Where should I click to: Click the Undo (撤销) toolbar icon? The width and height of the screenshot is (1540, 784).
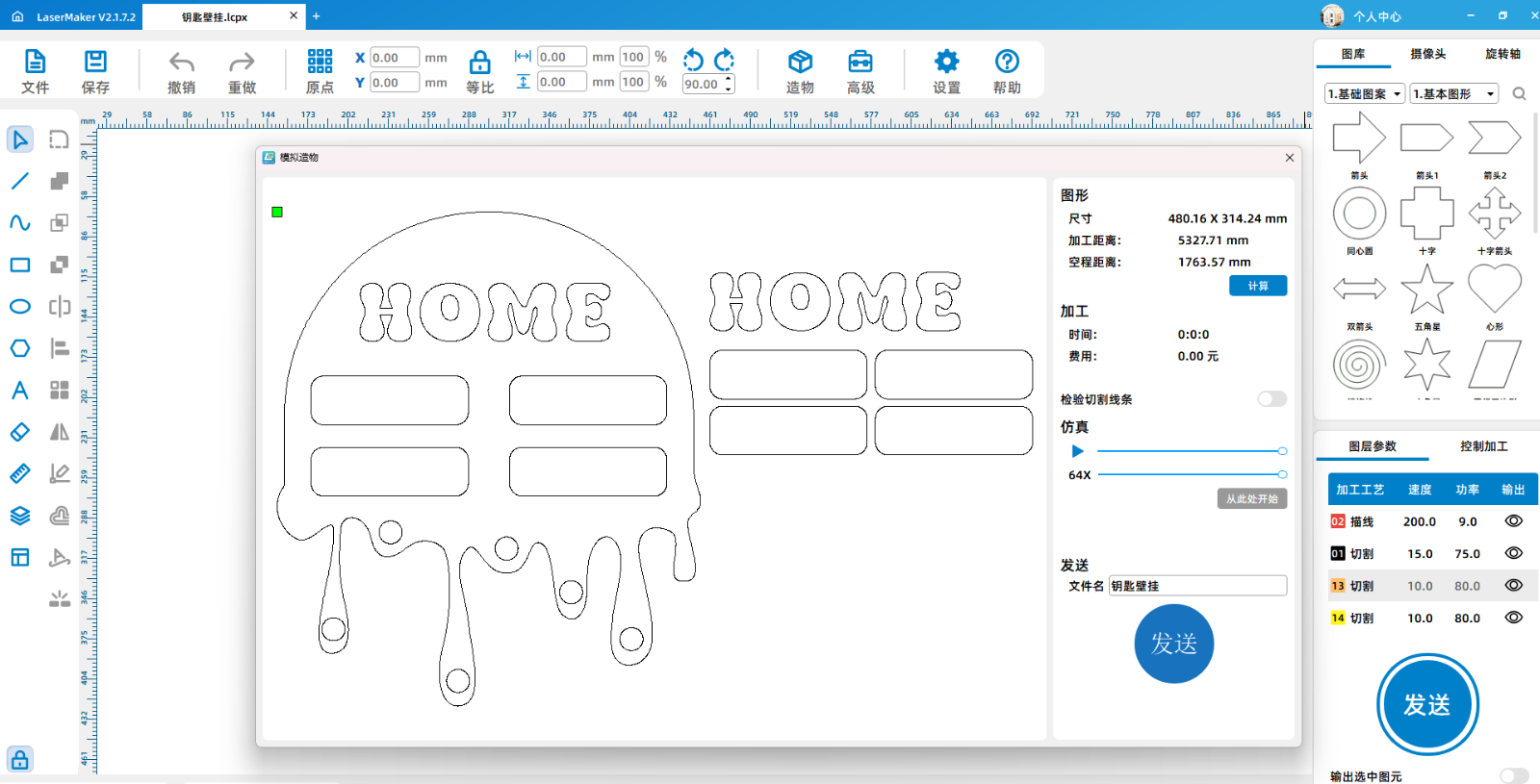click(x=181, y=72)
